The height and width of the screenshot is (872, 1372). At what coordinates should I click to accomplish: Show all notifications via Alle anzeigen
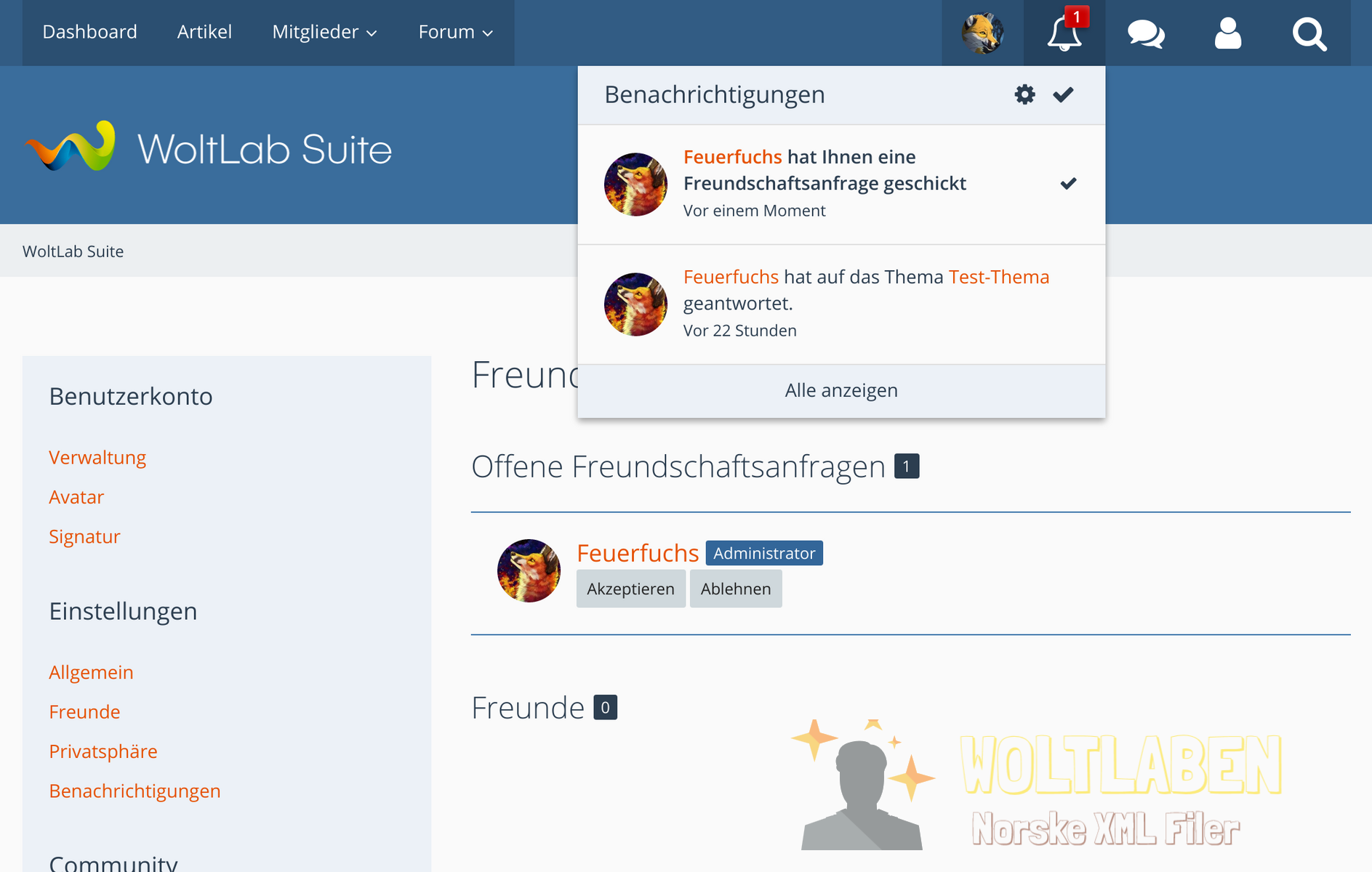point(841,390)
